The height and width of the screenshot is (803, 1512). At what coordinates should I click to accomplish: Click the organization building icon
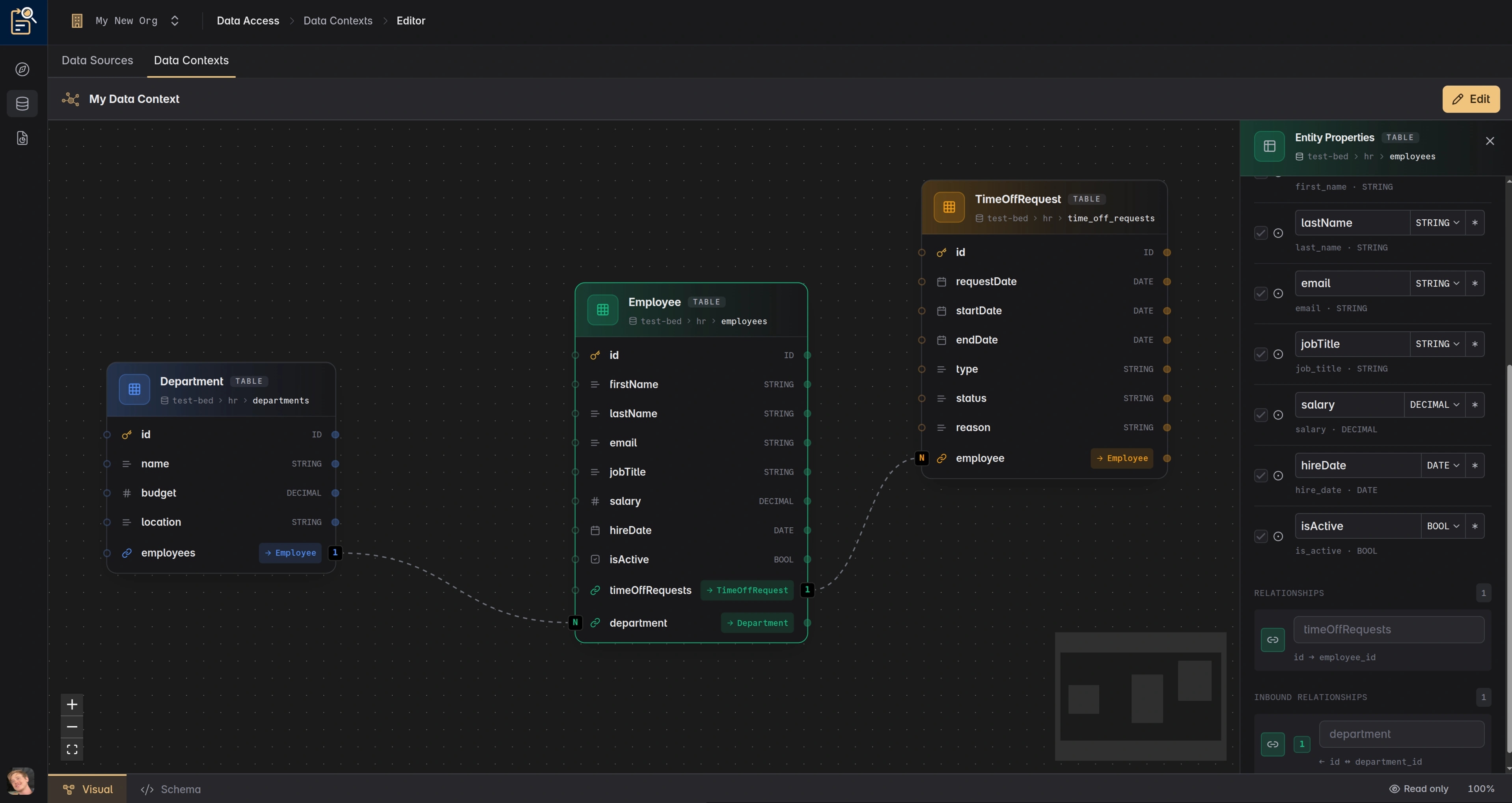click(77, 21)
